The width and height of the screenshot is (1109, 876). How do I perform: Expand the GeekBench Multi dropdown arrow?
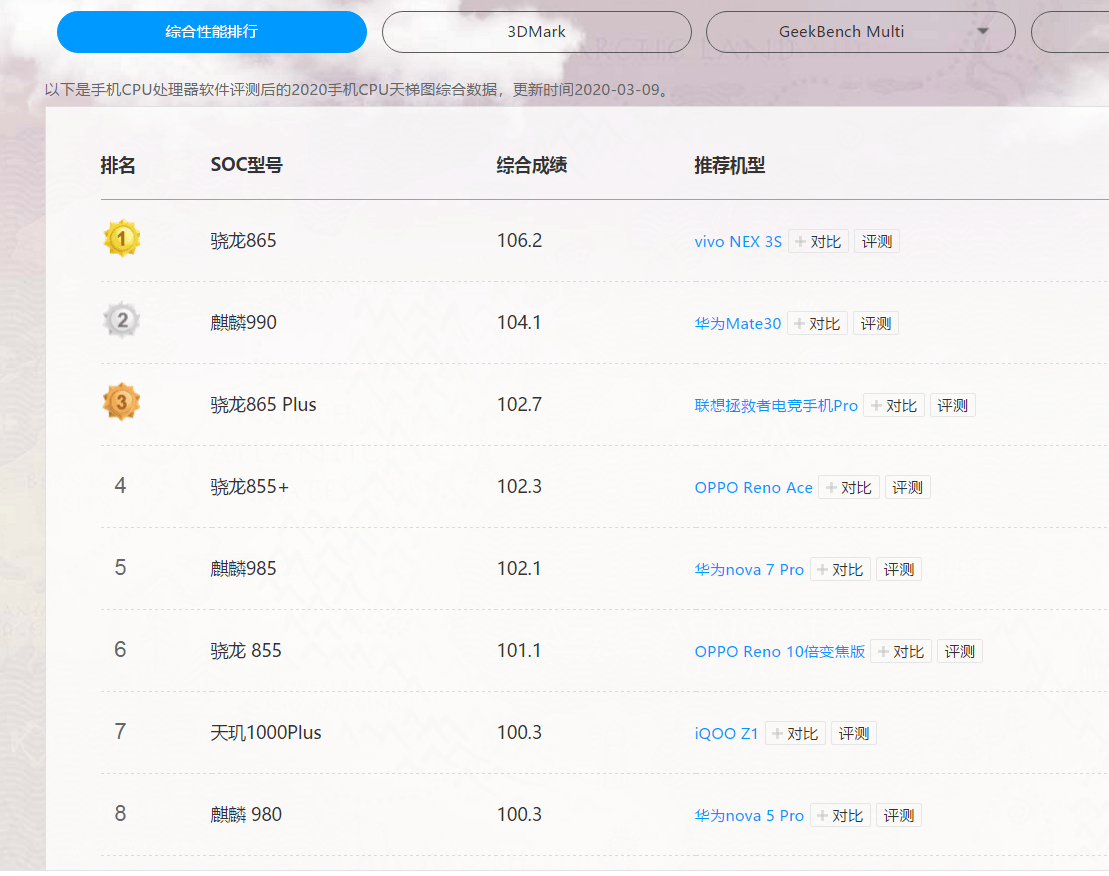[982, 32]
